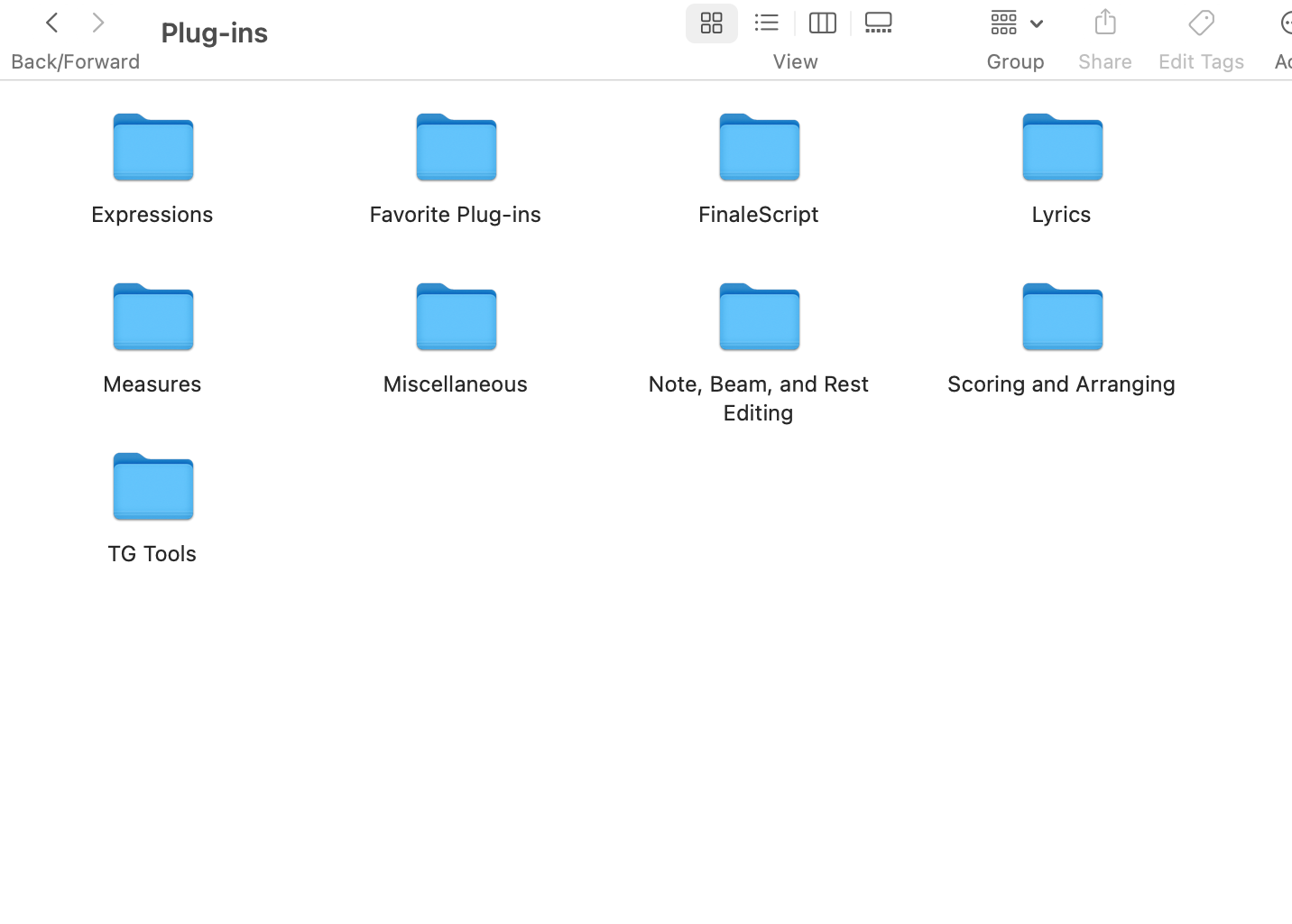Select the FinaleScript folder icon
This screenshot has height=924, width=1292.
(x=759, y=148)
